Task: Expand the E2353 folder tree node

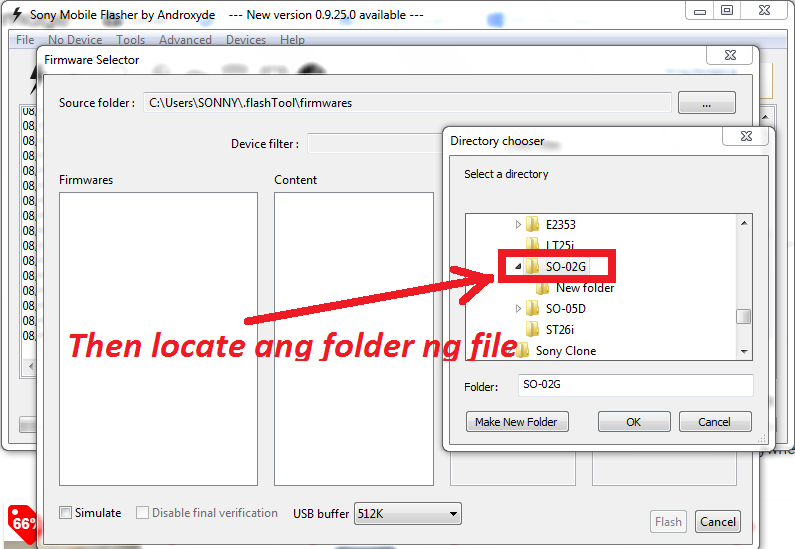Action: tap(518, 224)
